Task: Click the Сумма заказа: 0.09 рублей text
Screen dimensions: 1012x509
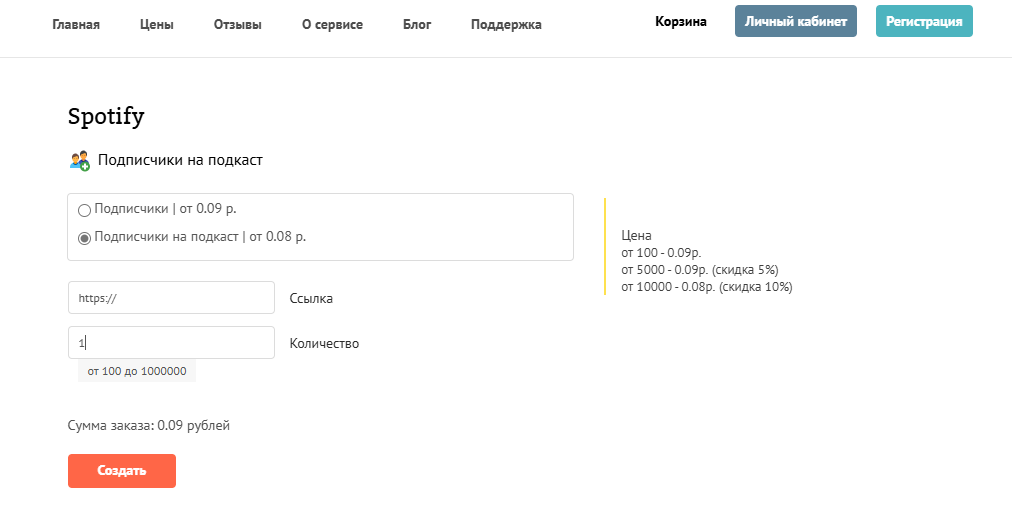Action: pyautogui.click(x=148, y=426)
